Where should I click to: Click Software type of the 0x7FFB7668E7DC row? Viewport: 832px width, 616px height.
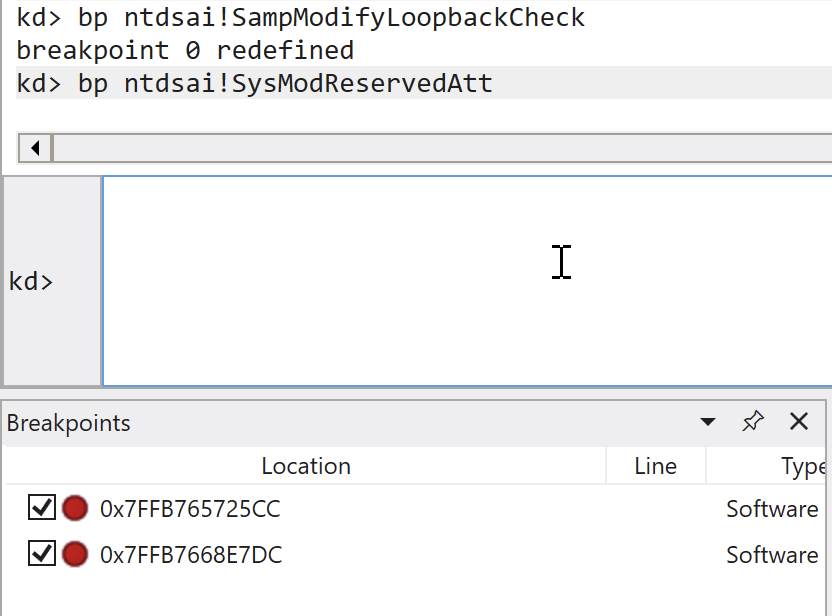point(772,555)
